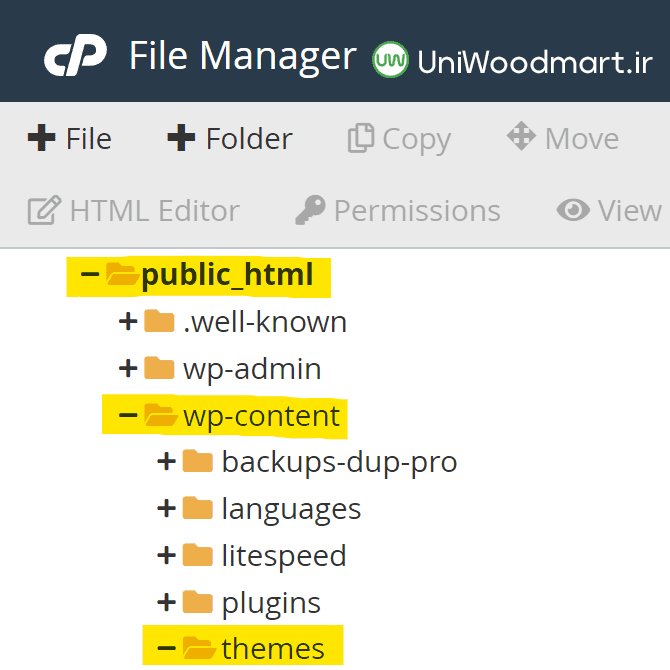Click the Copy documents icon
This screenshot has height=670, width=670.
coord(361,138)
